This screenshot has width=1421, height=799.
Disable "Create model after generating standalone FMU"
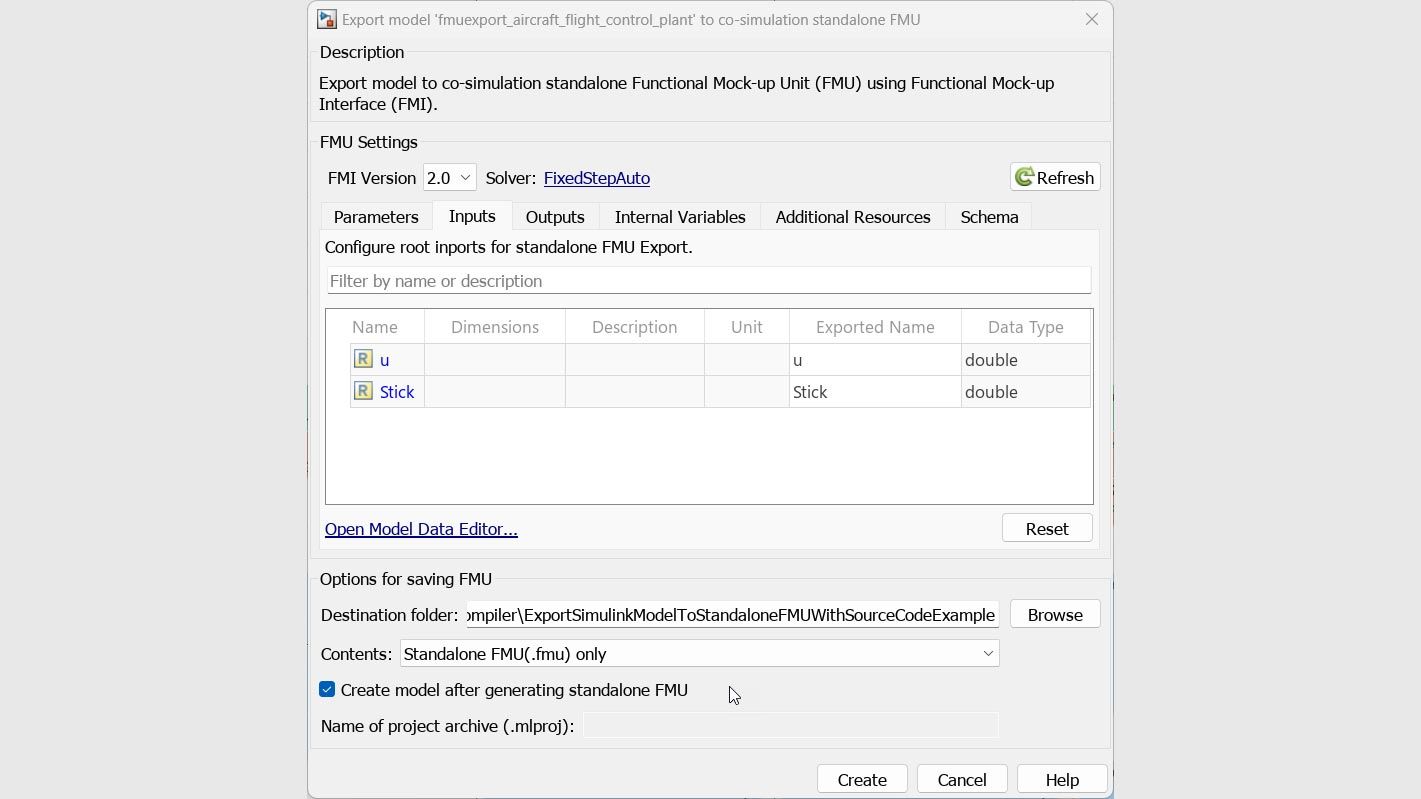tap(327, 689)
